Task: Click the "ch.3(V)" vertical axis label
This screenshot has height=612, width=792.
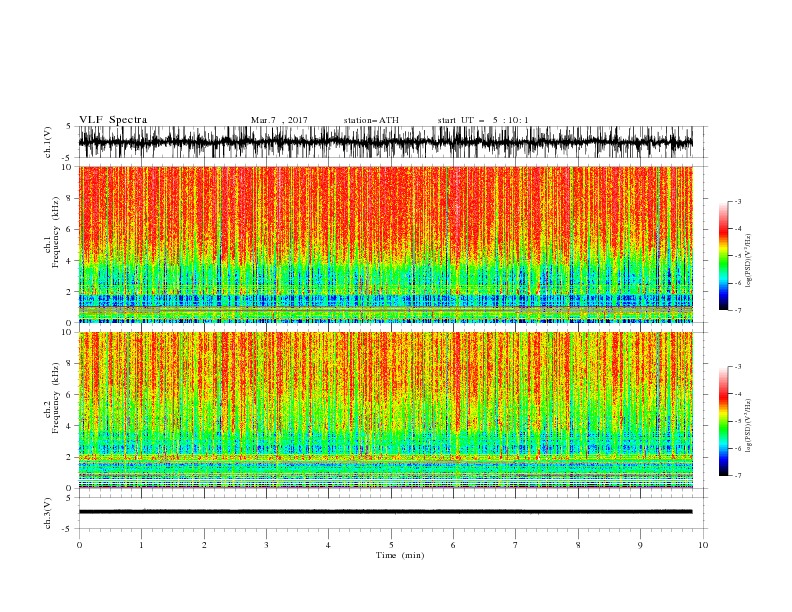Action: tap(48, 513)
